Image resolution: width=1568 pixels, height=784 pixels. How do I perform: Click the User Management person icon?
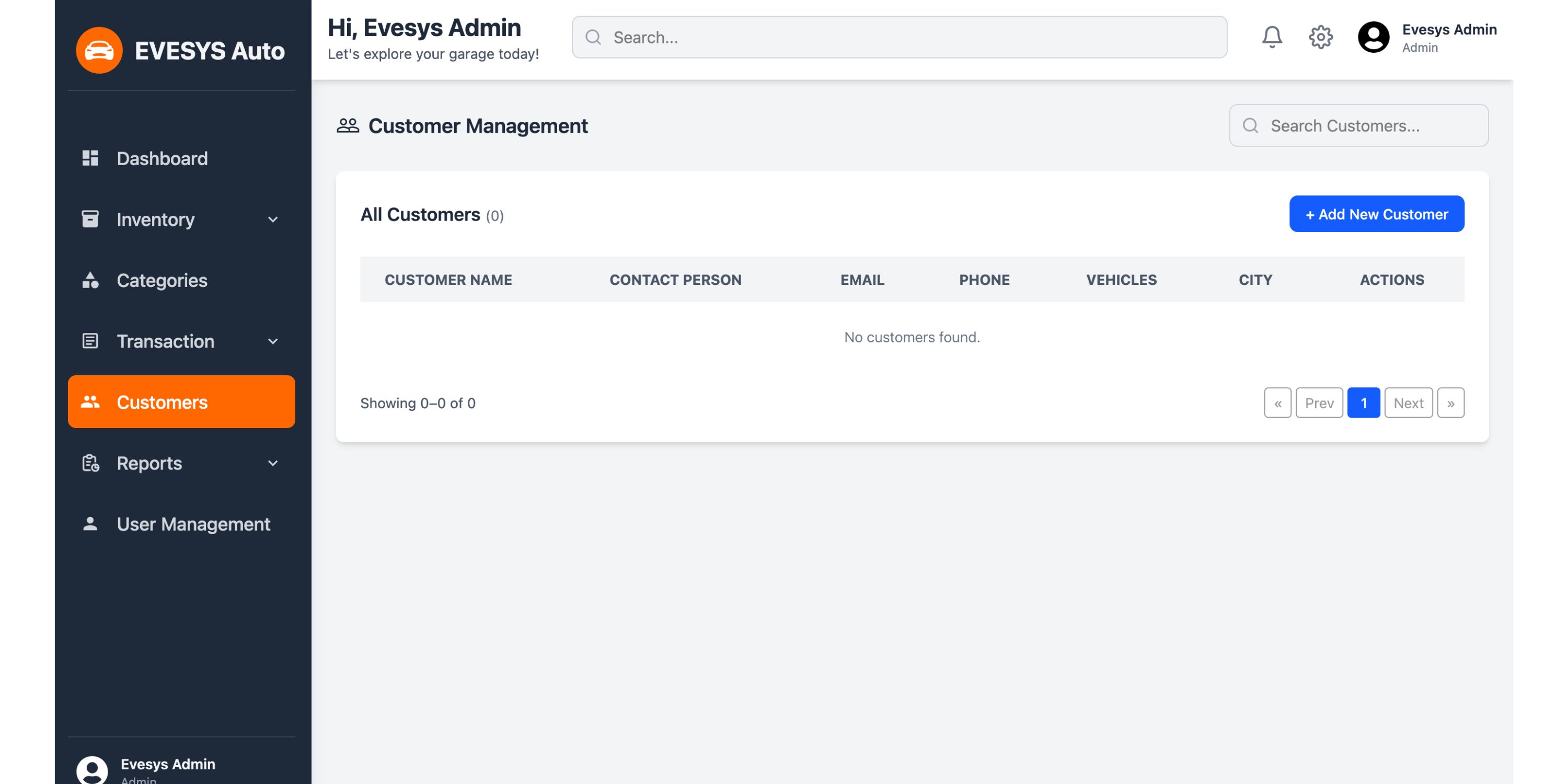tap(90, 524)
